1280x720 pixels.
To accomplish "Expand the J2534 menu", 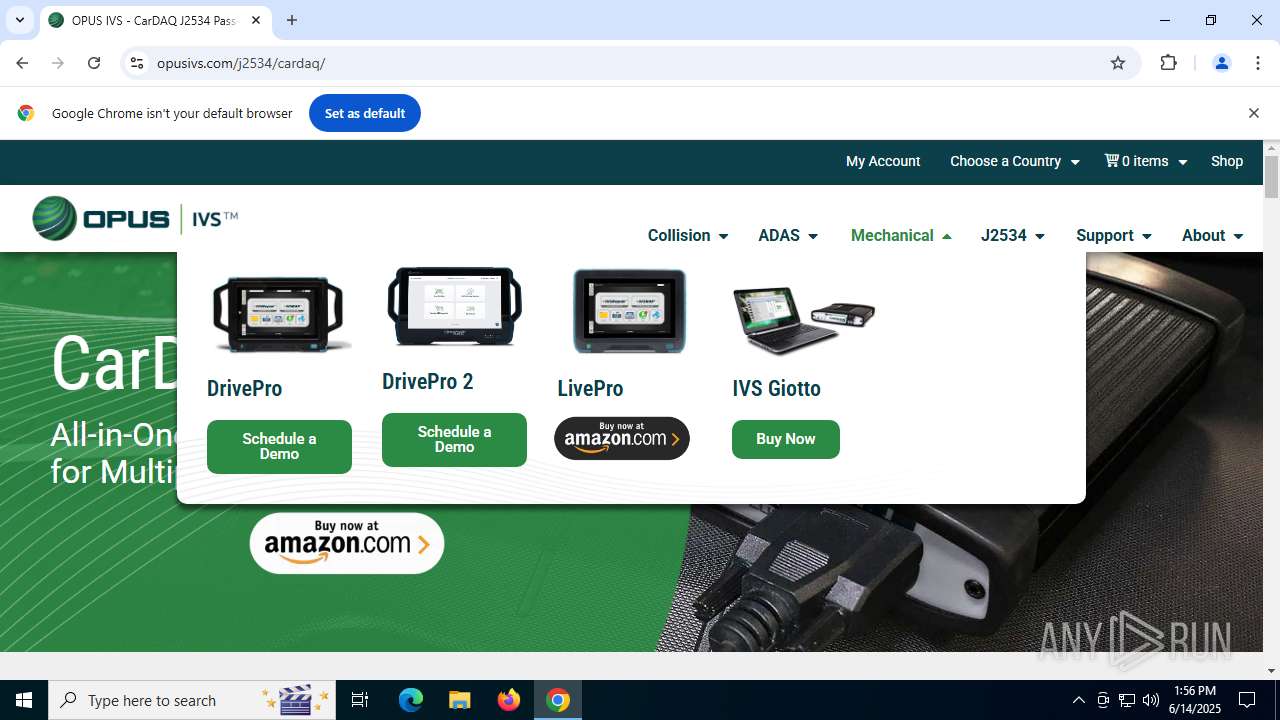I will click(x=1013, y=236).
